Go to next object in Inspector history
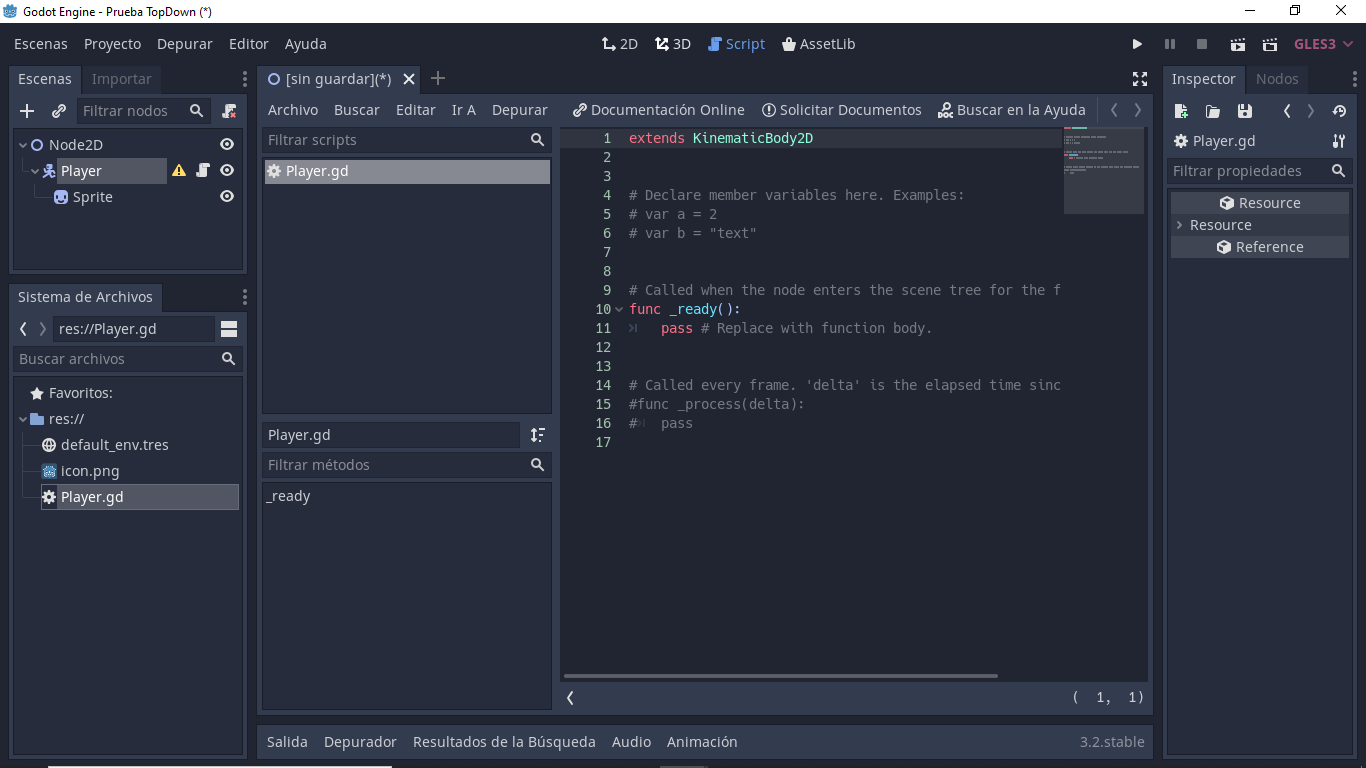The width and height of the screenshot is (1366, 768). [x=1311, y=111]
